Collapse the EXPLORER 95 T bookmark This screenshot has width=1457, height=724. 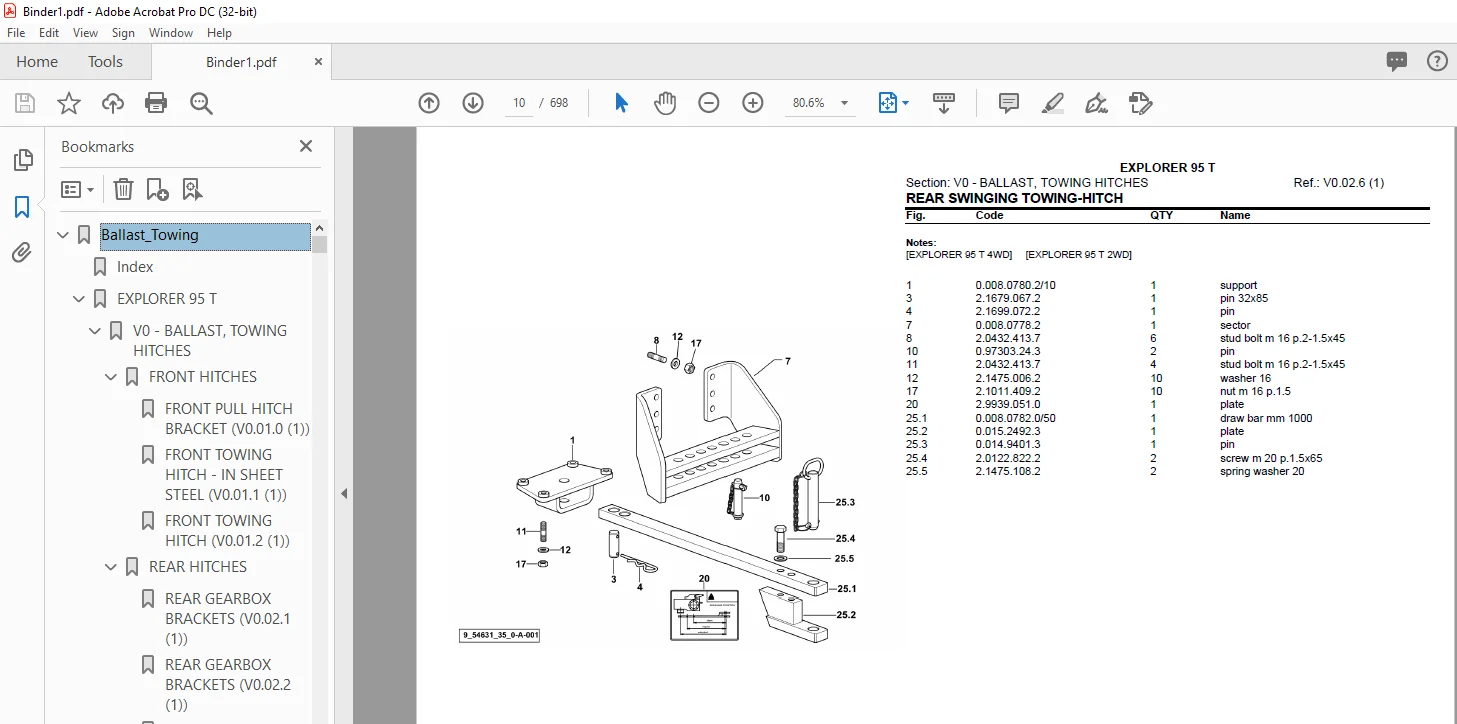pyautogui.click(x=80, y=299)
